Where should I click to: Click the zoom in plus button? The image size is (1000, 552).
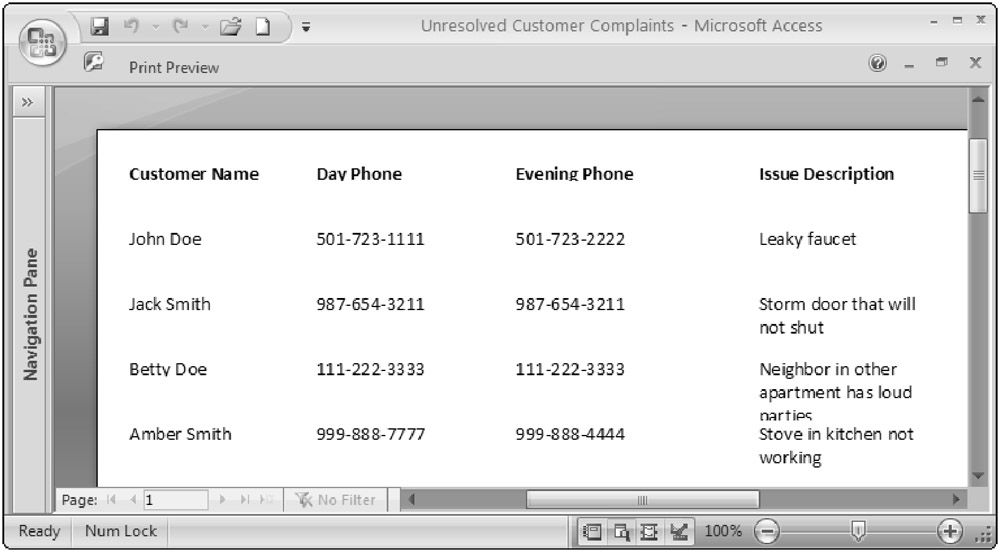[948, 531]
